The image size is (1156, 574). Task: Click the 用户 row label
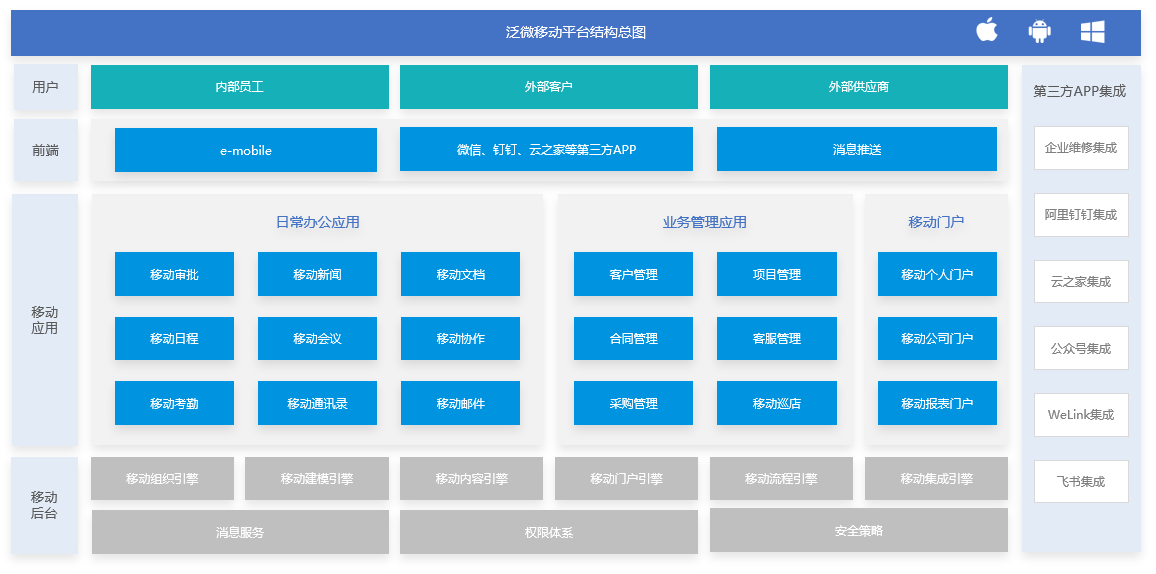(45, 87)
